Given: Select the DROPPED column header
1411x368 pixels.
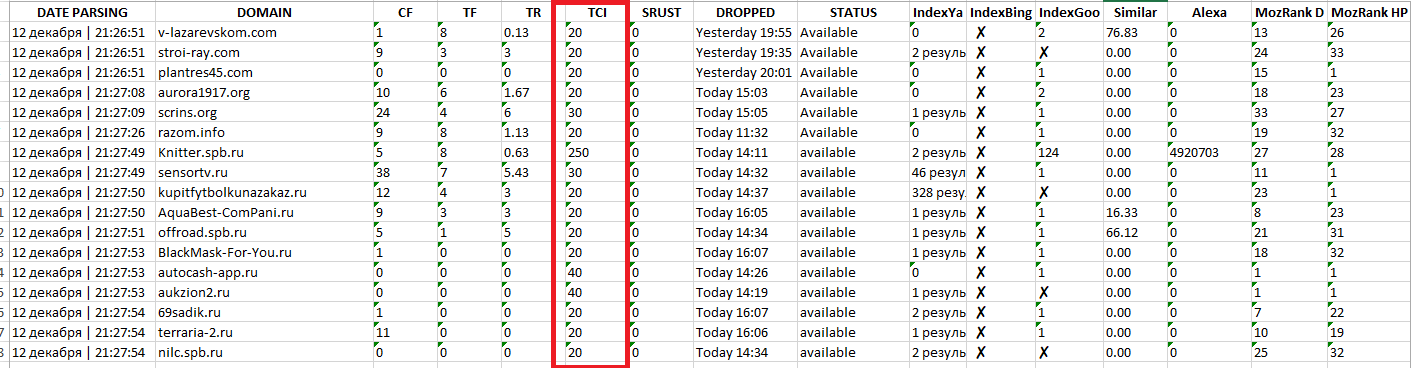Looking at the screenshot, I should coord(744,13).
